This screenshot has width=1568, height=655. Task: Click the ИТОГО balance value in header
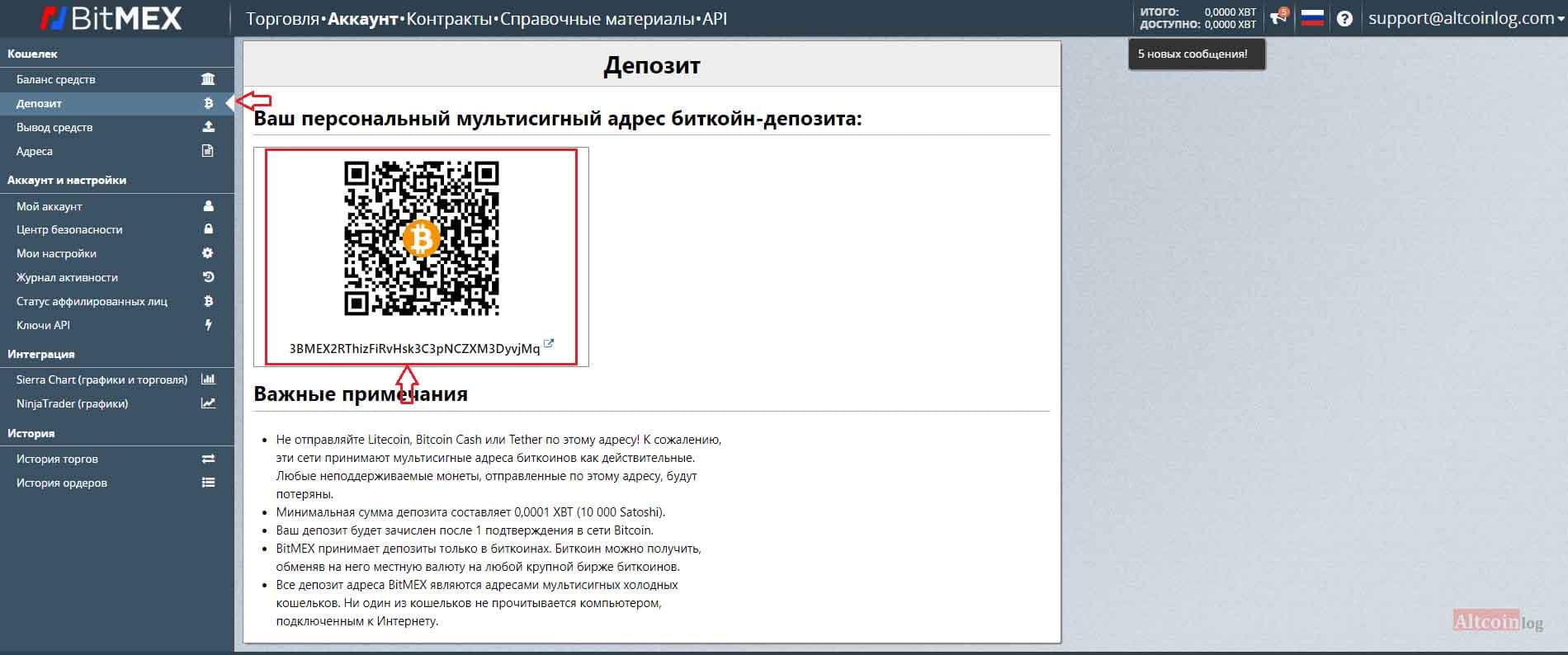[1230, 12]
